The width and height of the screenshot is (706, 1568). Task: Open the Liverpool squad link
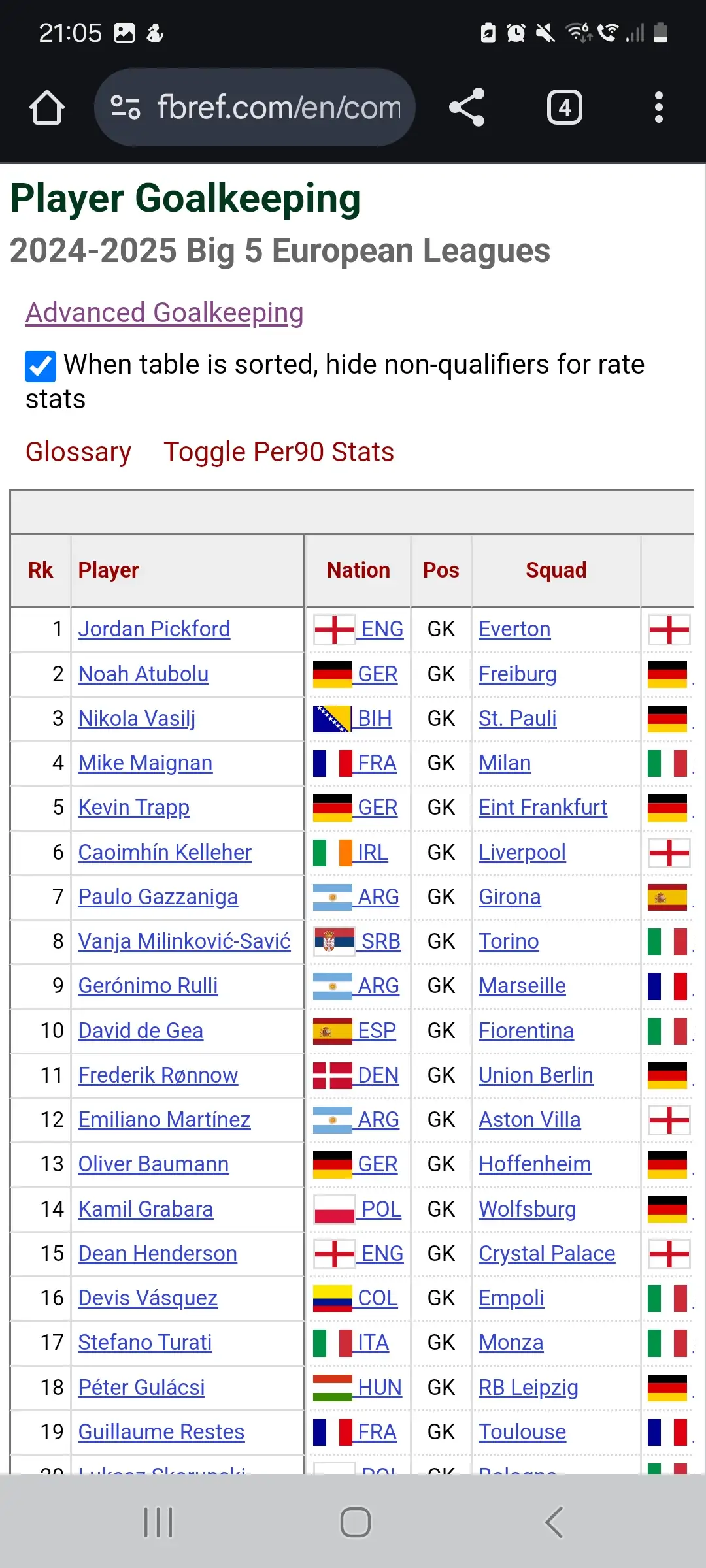pos(522,853)
